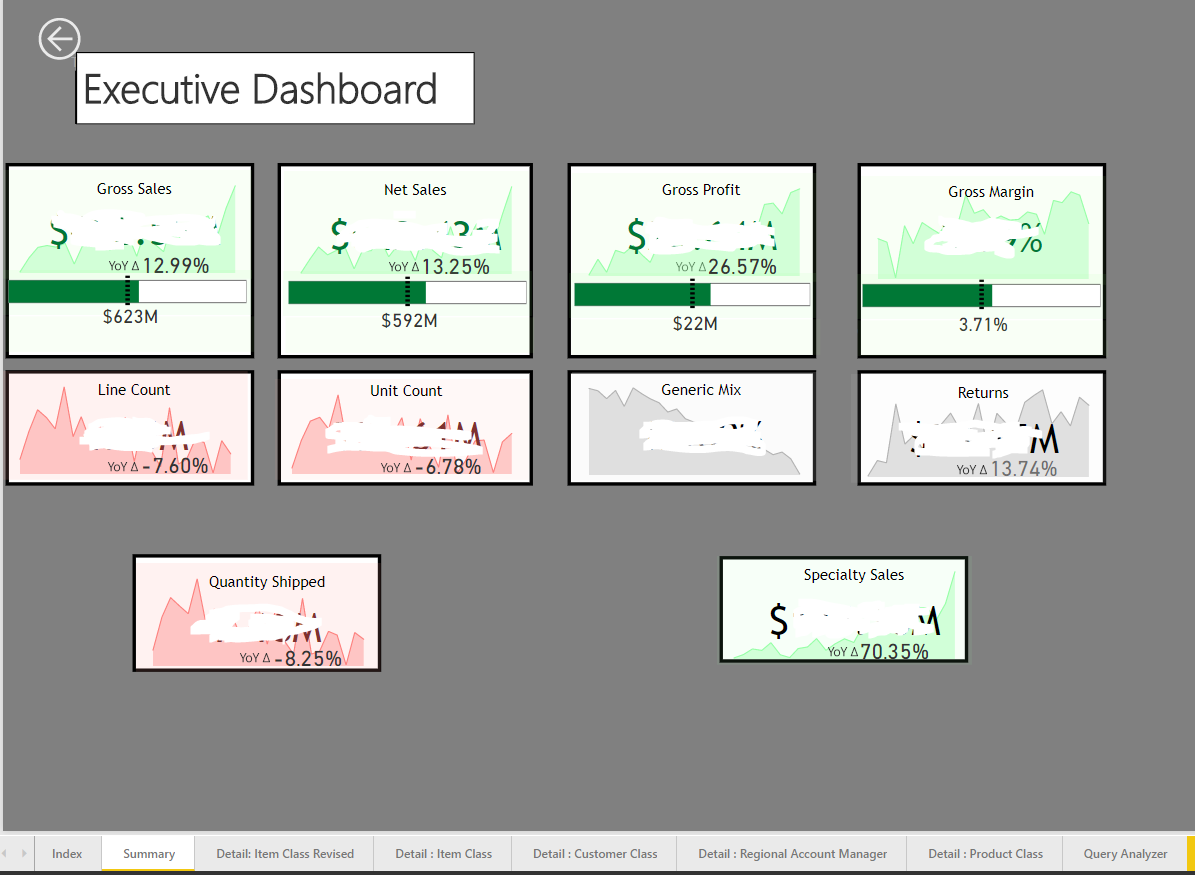Select the Line Count card

pyautogui.click(x=130, y=428)
